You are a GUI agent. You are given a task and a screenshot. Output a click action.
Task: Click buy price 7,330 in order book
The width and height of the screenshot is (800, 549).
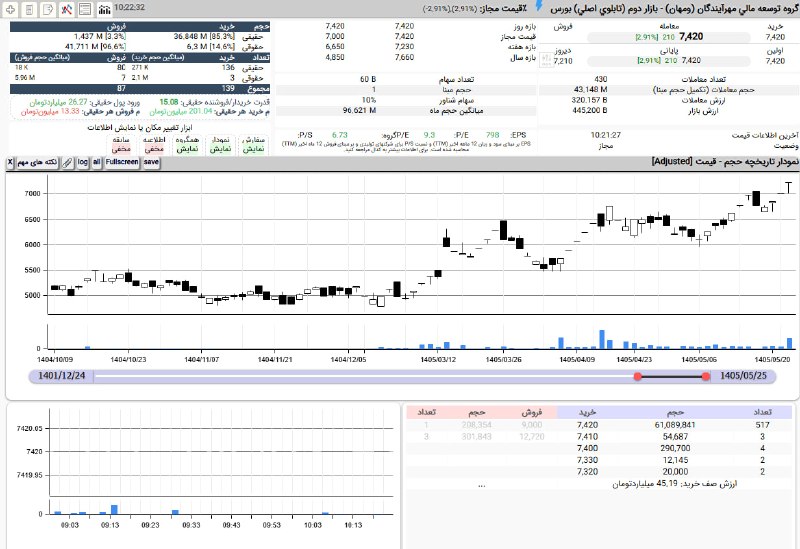pyautogui.click(x=587, y=460)
